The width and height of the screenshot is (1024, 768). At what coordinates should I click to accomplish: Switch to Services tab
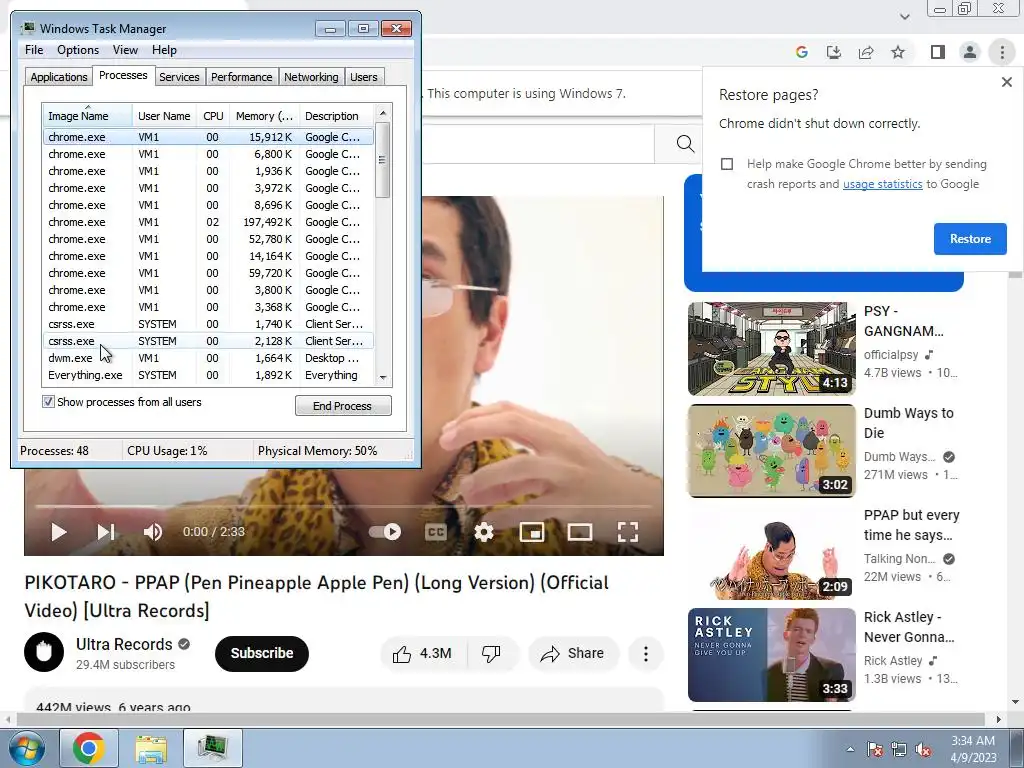click(179, 77)
